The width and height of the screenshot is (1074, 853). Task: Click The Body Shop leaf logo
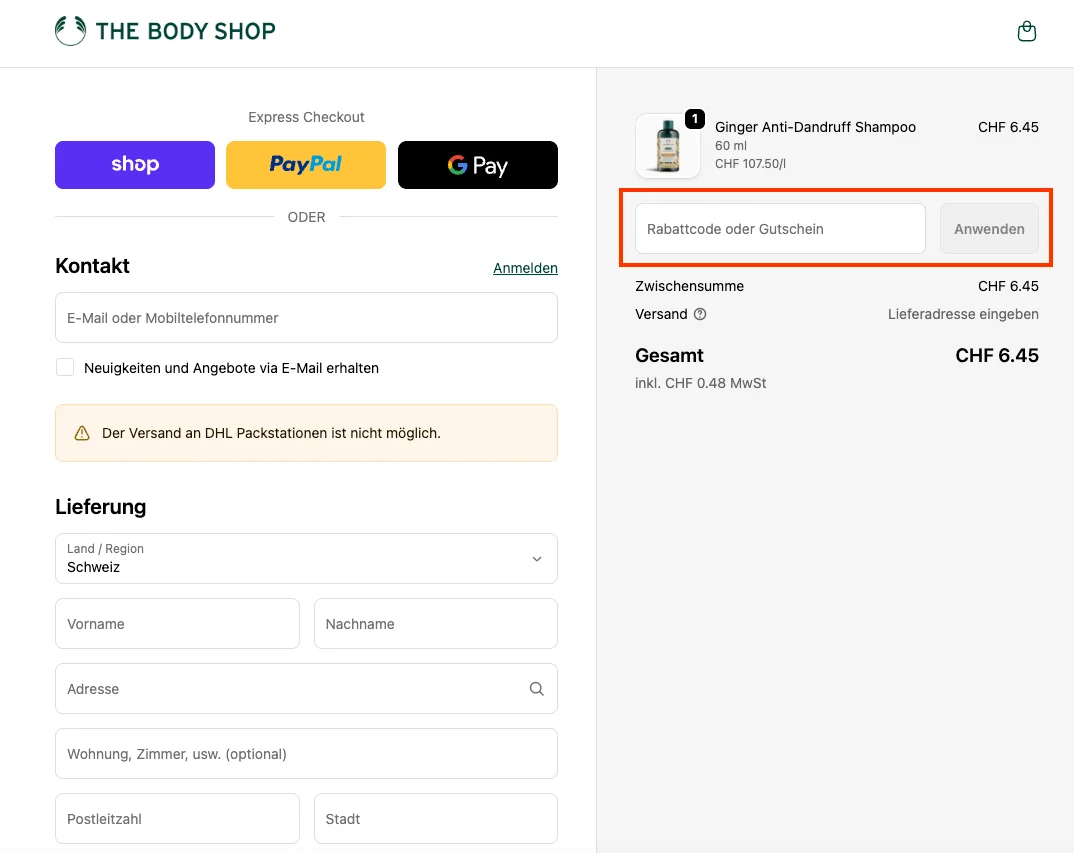[69, 30]
